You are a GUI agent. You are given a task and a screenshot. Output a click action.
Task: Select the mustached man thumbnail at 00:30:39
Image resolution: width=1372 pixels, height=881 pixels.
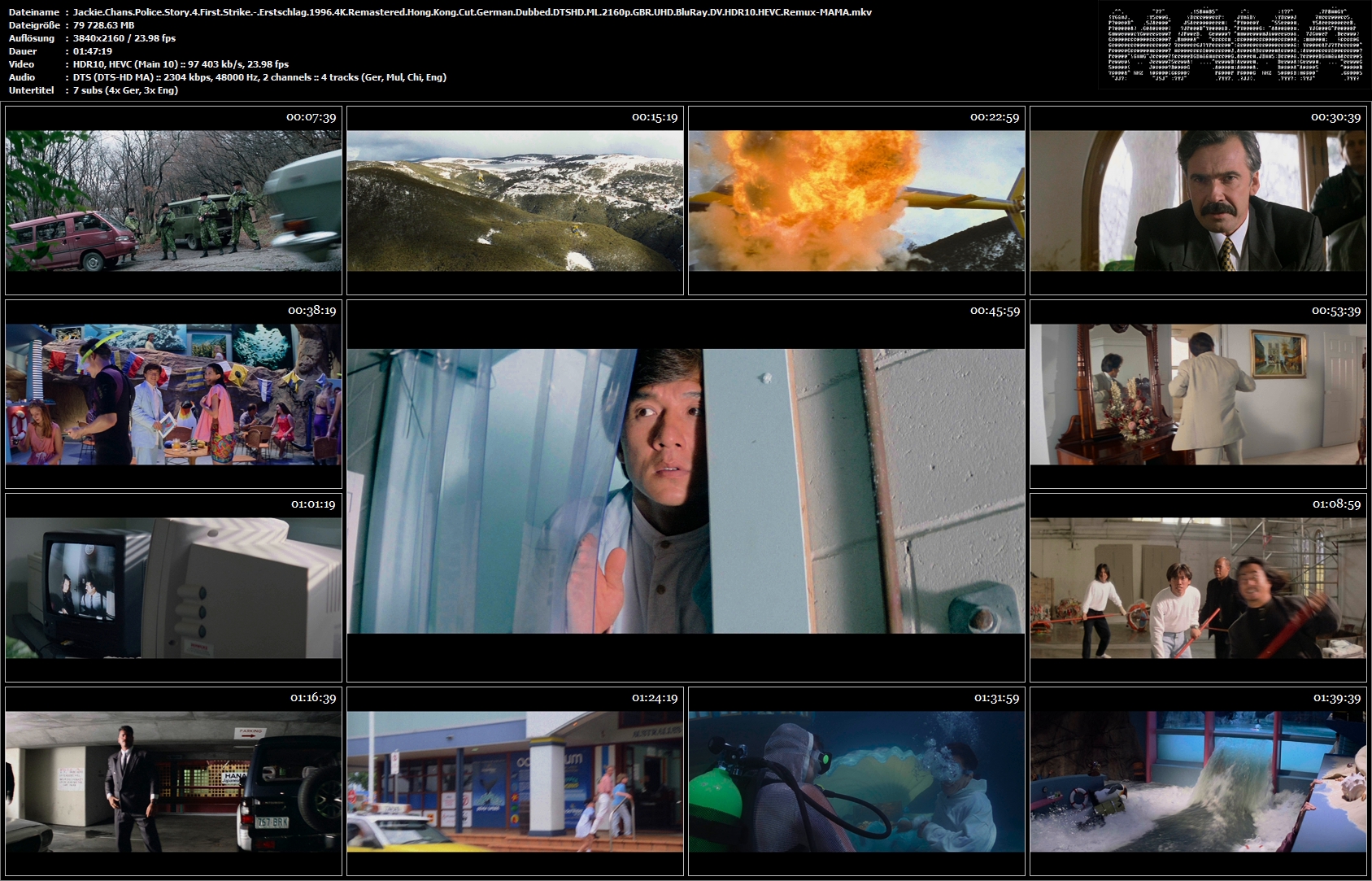pyautogui.click(x=1198, y=200)
